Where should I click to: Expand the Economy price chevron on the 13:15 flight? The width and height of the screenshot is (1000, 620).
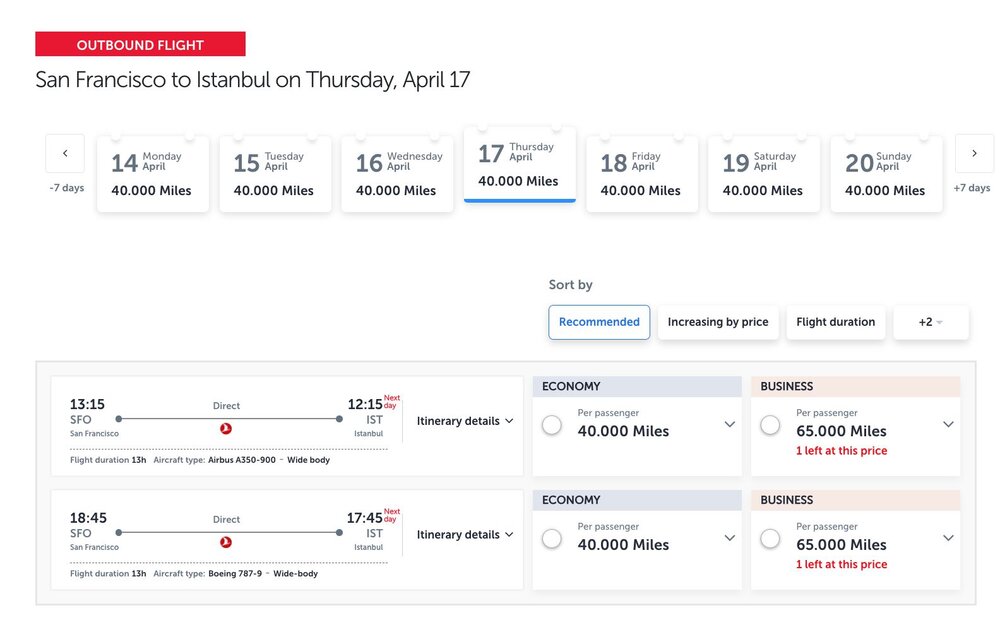coord(729,424)
